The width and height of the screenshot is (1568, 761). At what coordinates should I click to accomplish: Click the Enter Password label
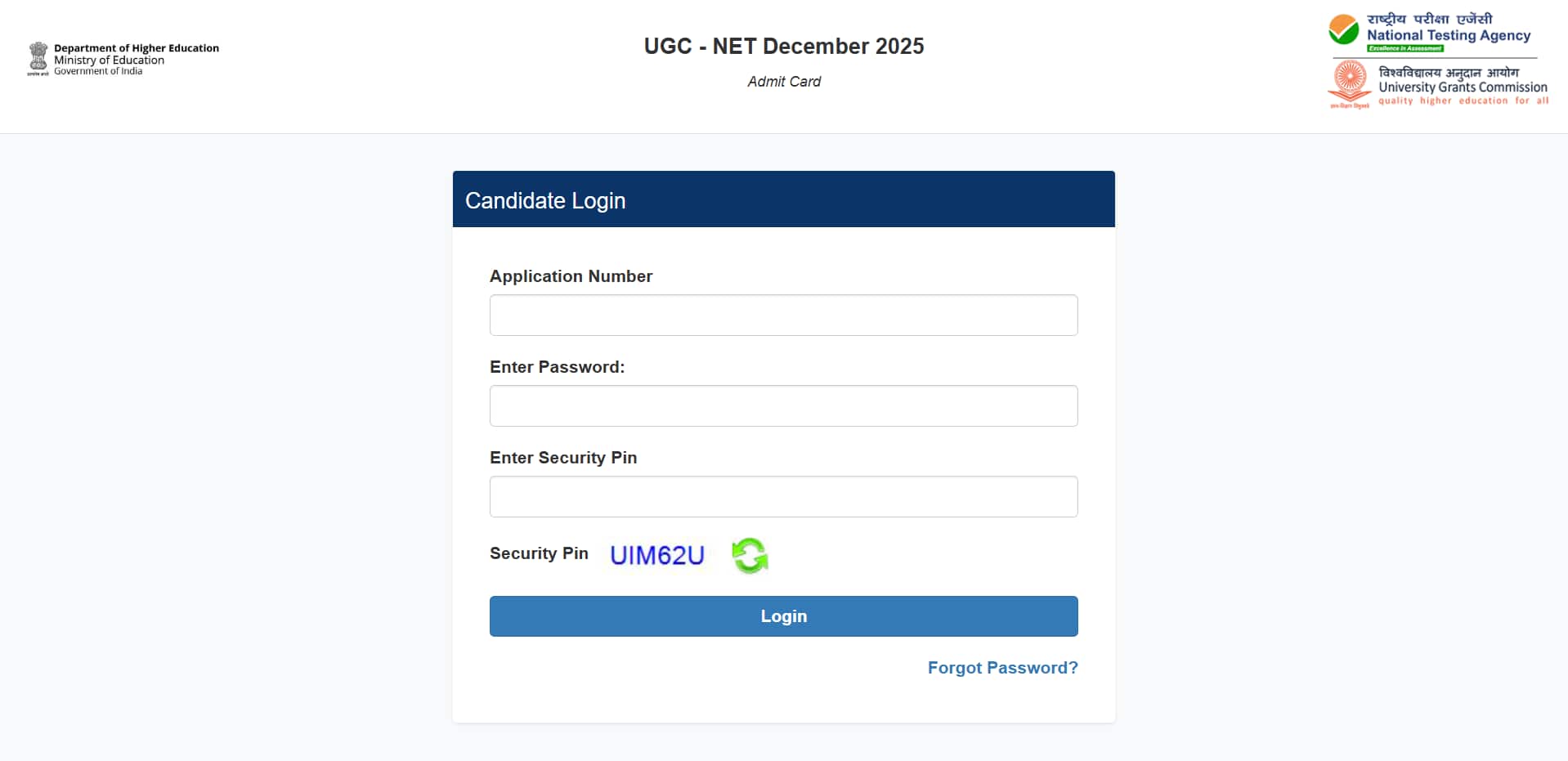(x=557, y=366)
